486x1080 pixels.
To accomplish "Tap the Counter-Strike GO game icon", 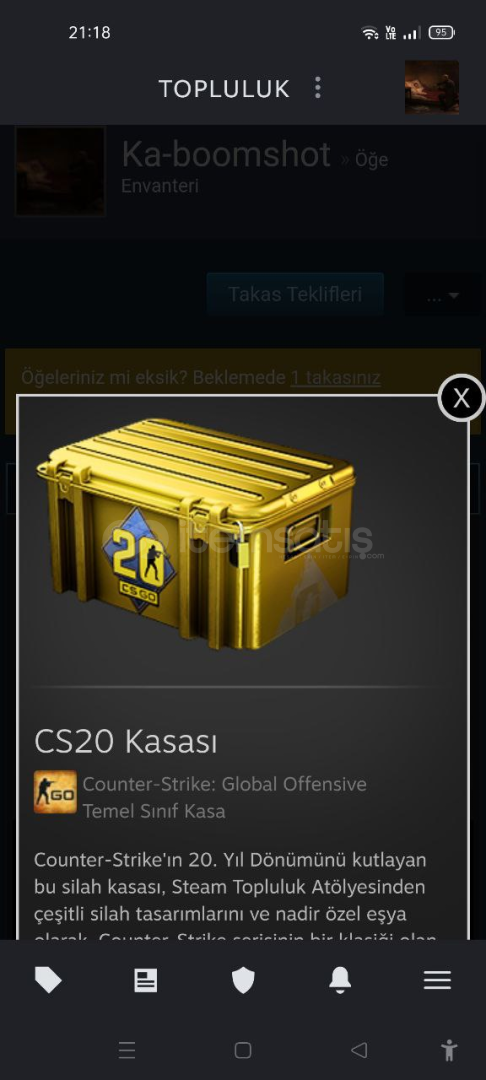I will (x=55, y=791).
